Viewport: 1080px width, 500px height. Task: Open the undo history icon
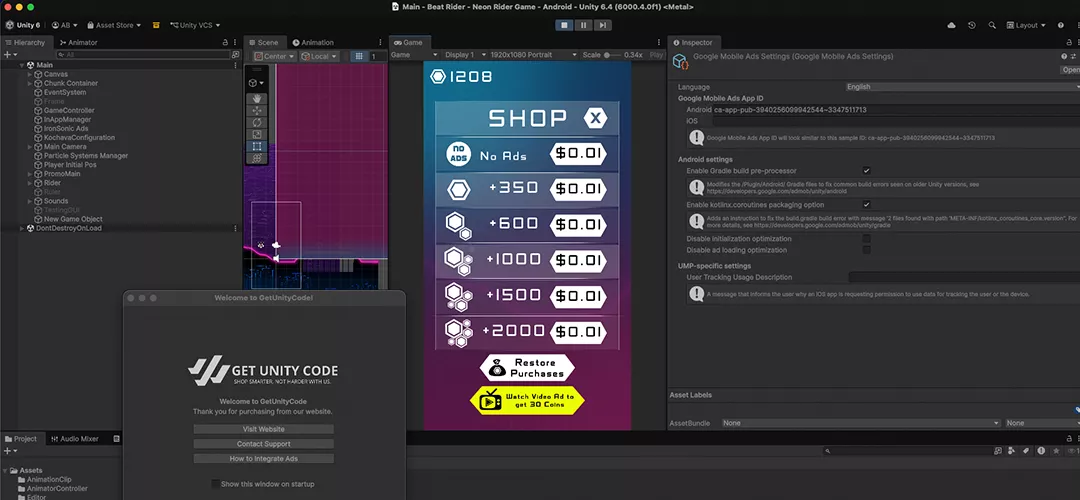pyautogui.click(x=971, y=25)
